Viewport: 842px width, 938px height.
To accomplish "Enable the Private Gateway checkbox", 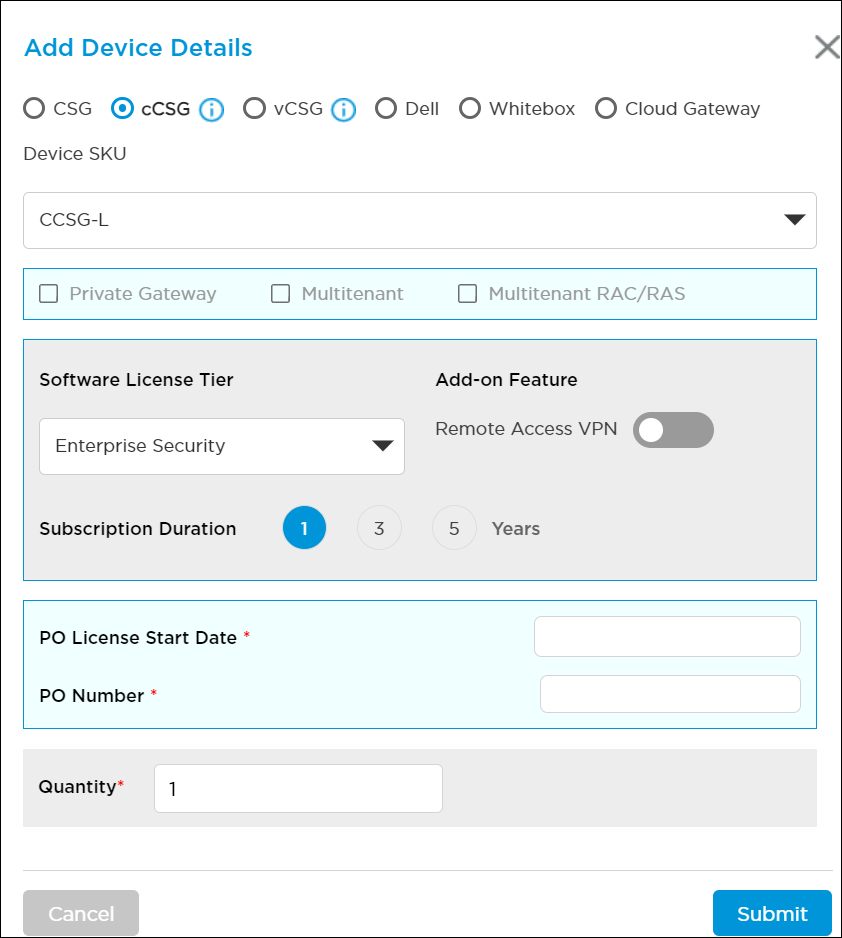I will click(x=48, y=294).
